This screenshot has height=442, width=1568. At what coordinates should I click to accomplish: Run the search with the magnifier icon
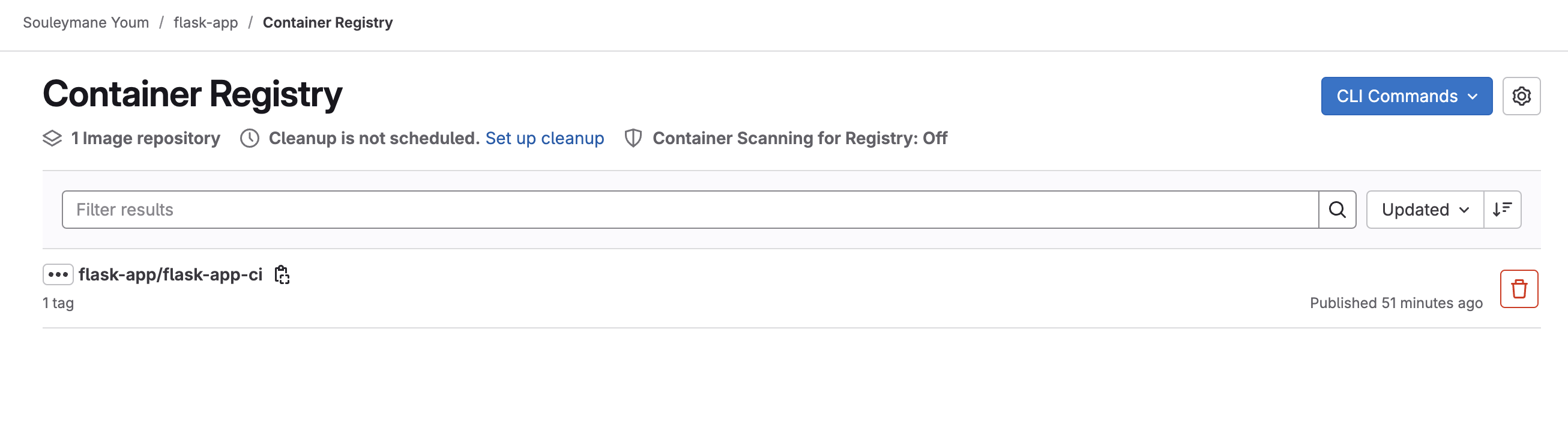click(x=1337, y=210)
